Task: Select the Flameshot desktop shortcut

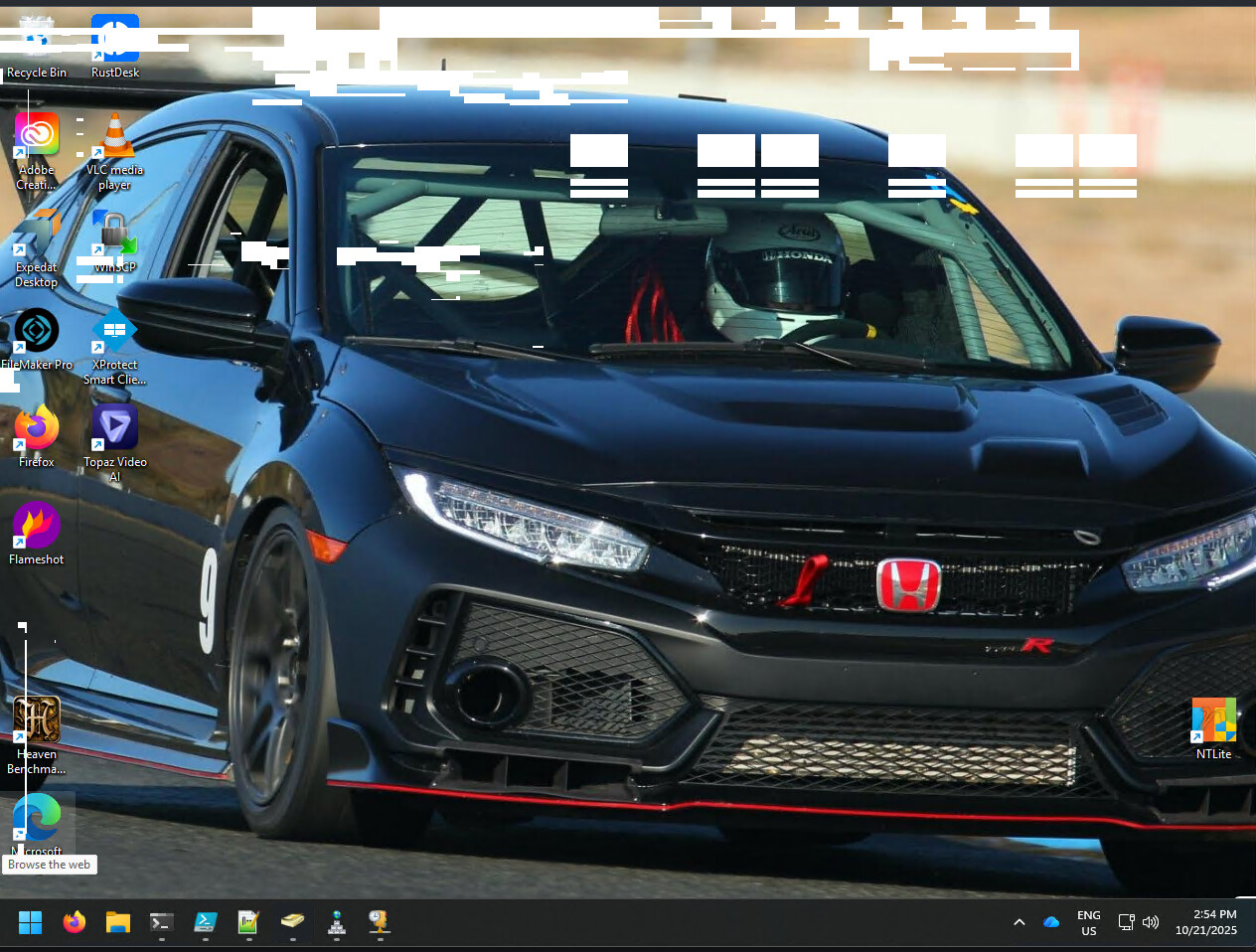Action: [x=37, y=527]
